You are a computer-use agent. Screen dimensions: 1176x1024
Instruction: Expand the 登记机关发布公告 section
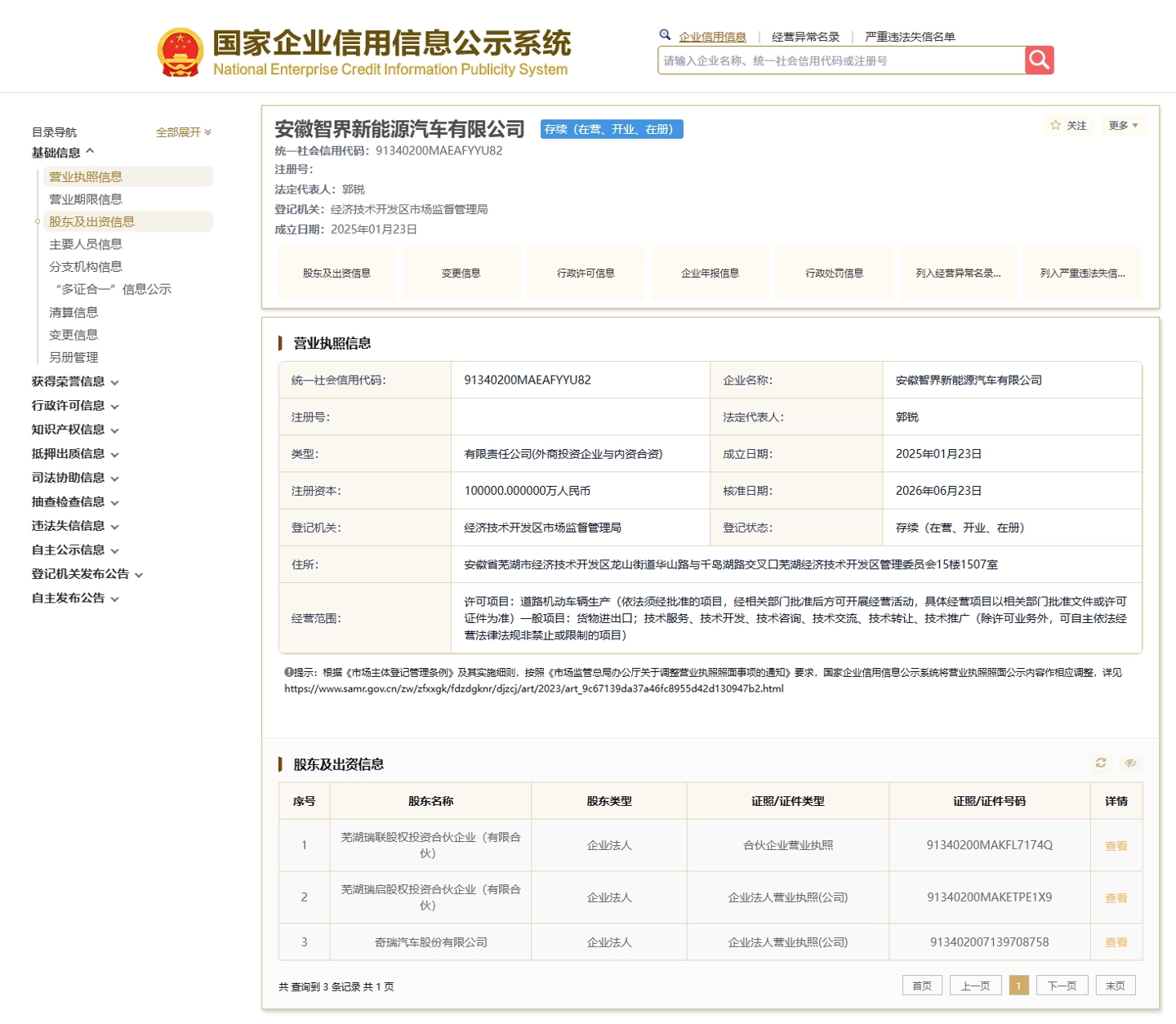87,574
